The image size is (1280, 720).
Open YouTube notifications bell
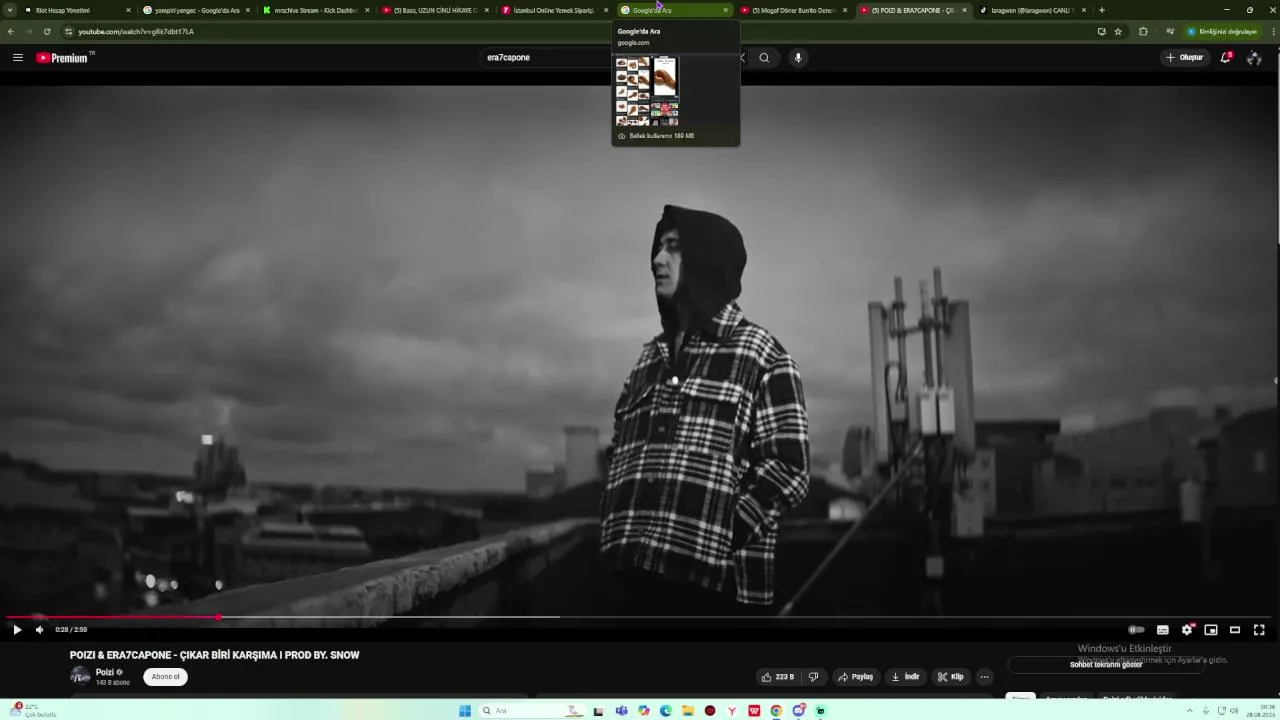(x=1225, y=57)
